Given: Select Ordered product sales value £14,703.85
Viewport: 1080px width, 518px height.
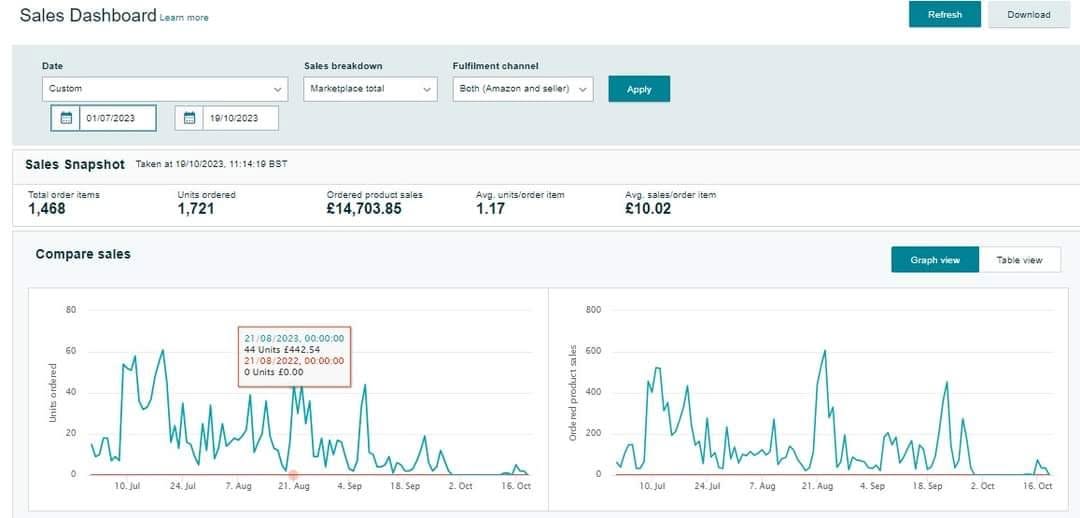Looking at the screenshot, I should coord(364,208).
